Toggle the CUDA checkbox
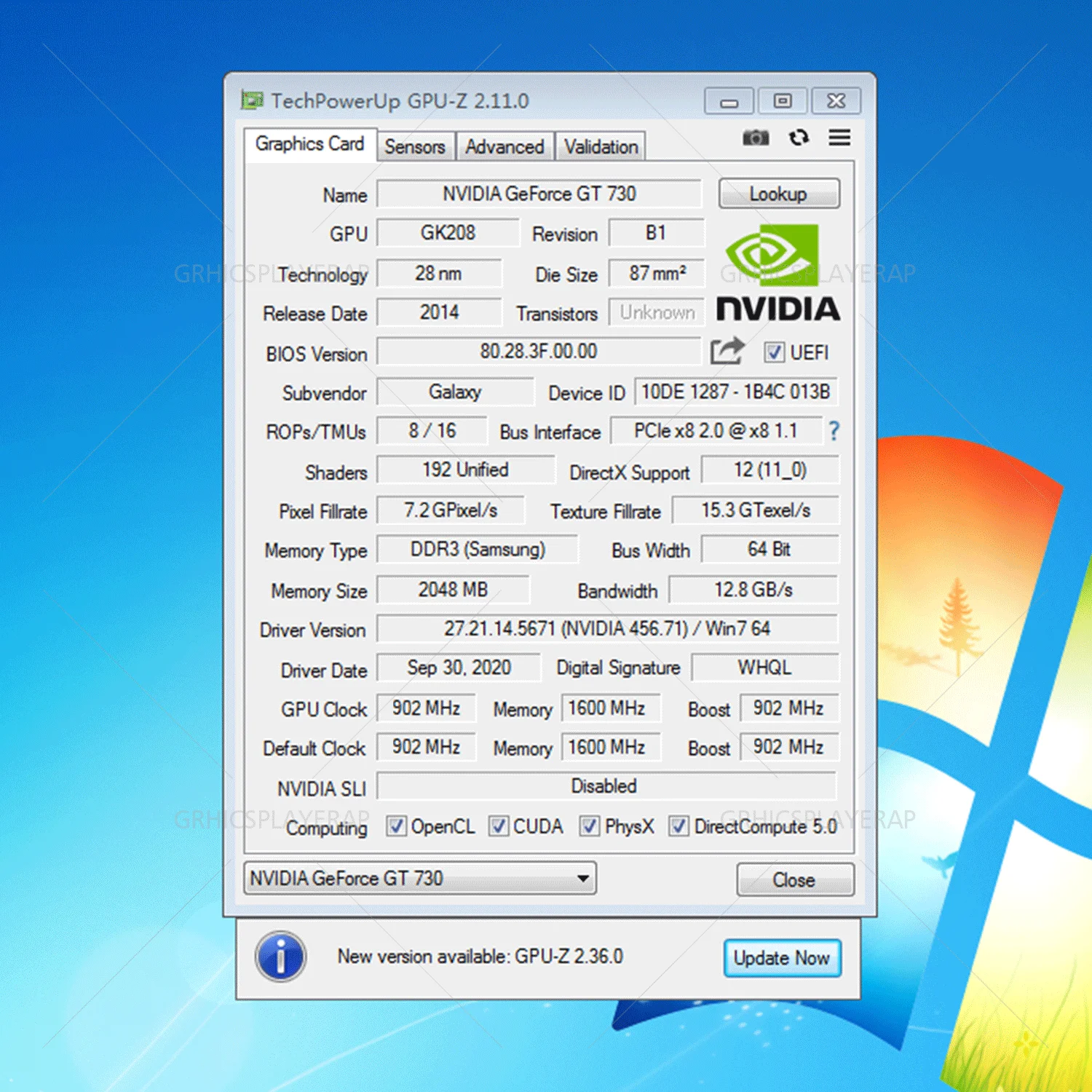 click(x=500, y=826)
